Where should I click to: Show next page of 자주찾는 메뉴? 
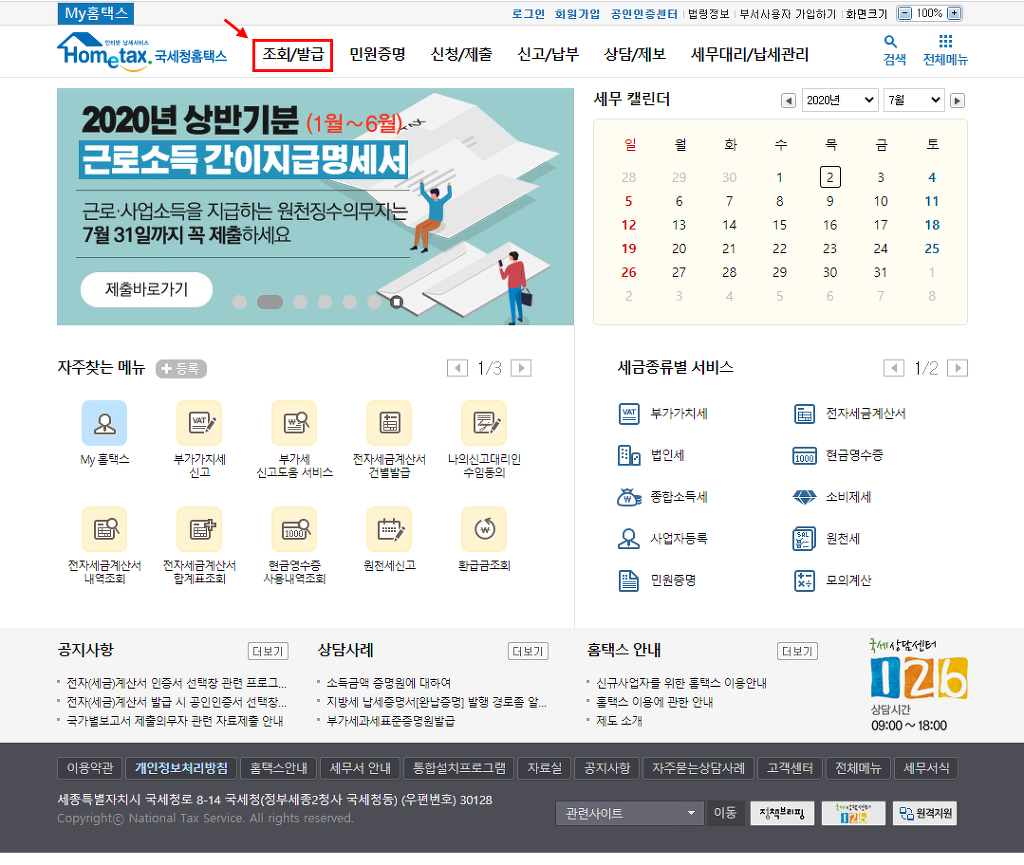click(x=520, y=368)
